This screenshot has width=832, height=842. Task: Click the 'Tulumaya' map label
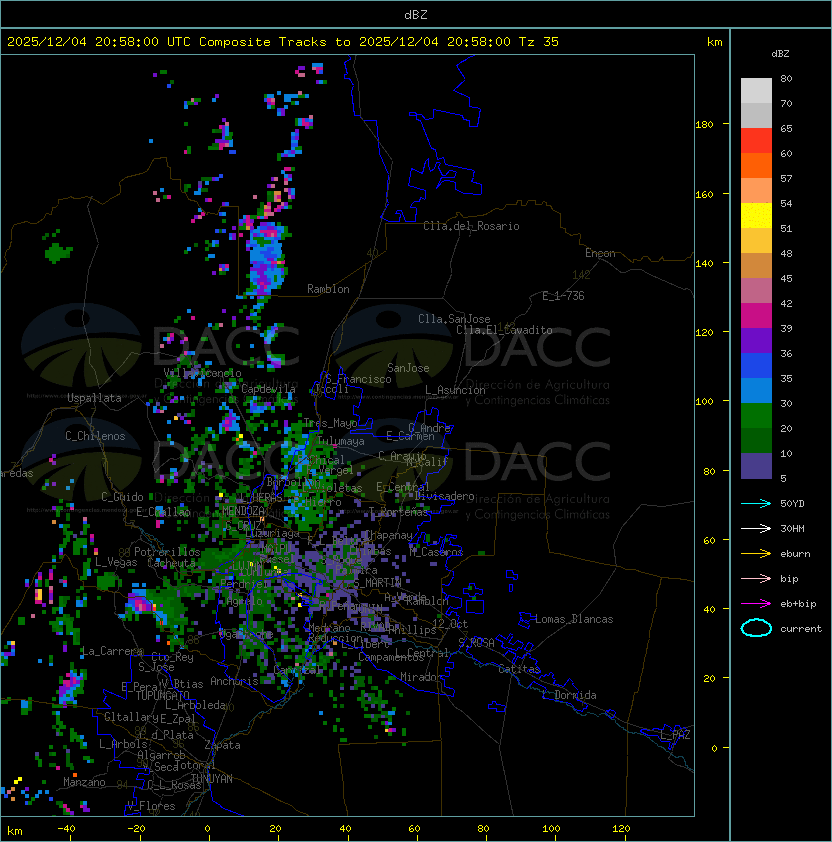point(341,441)
